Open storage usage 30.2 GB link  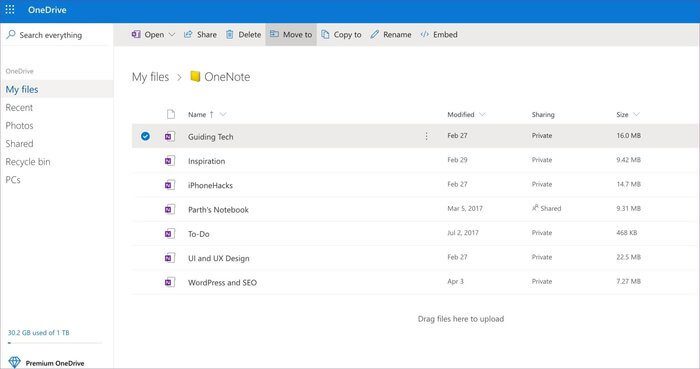38,332
